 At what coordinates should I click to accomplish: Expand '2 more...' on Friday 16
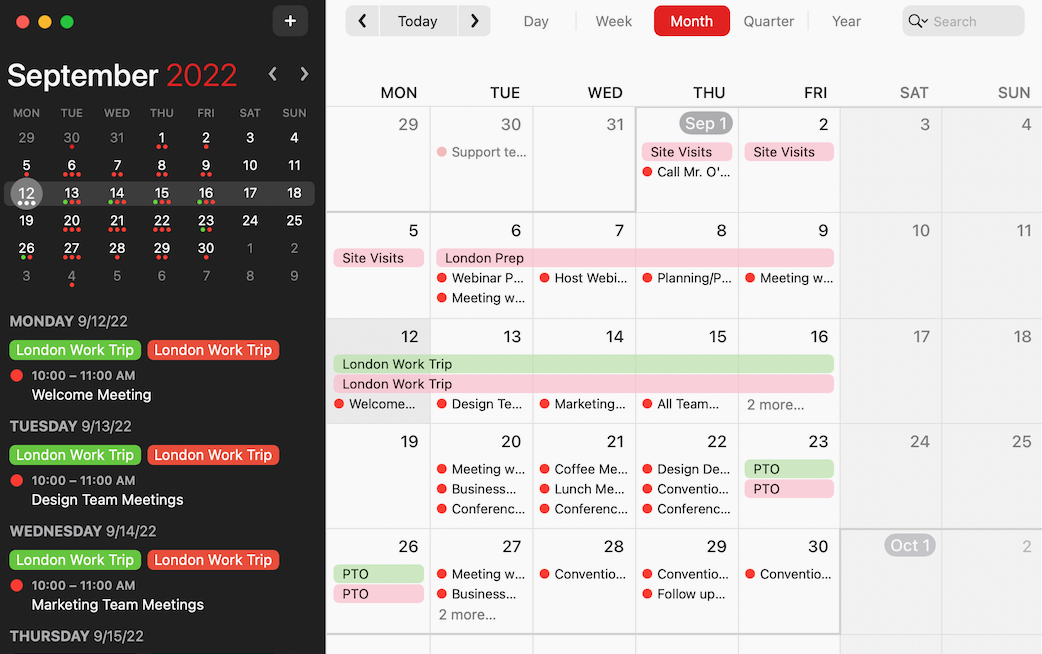[x=775, y=405]
